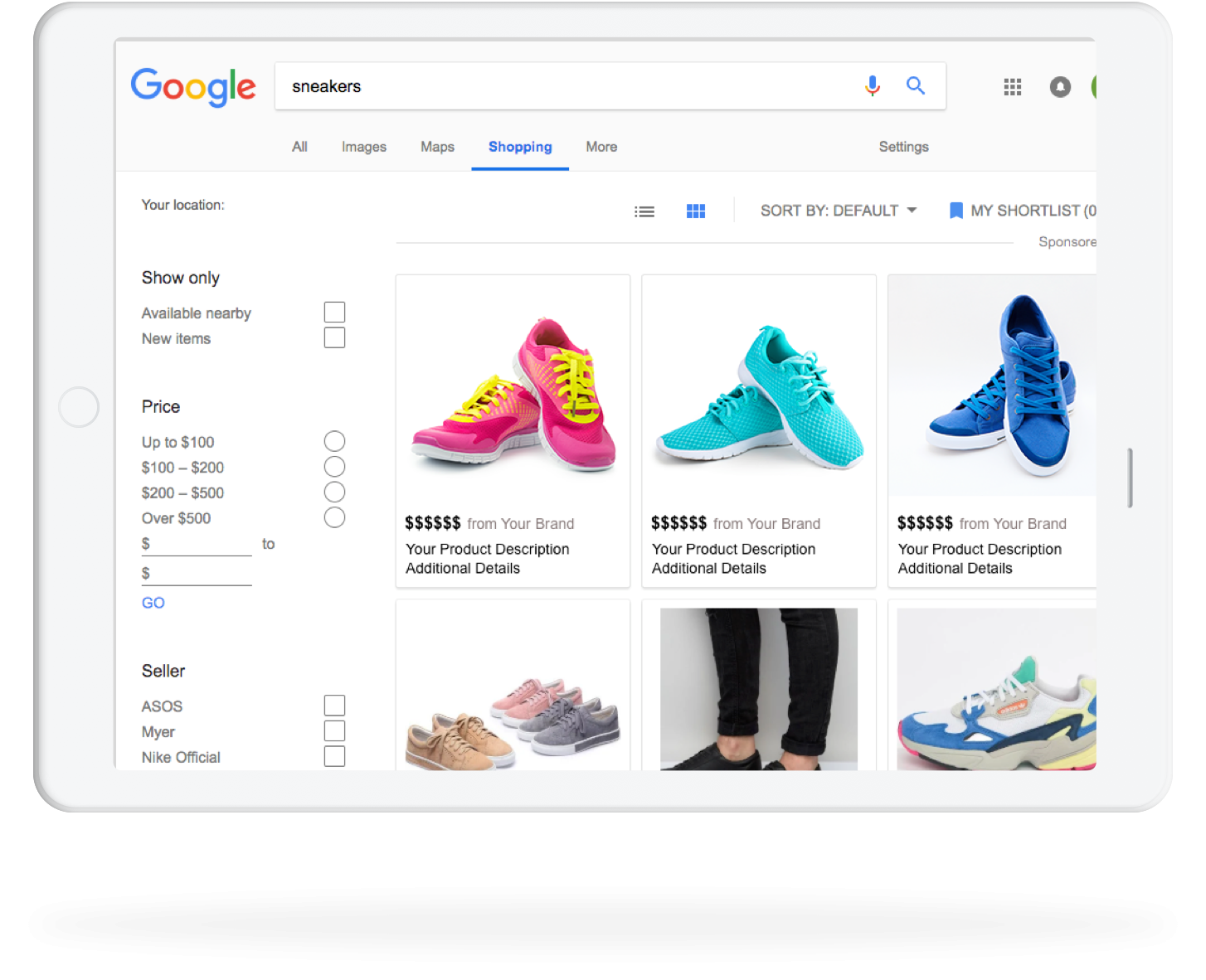1206x980 pixels.
Task: Click the blue search magnifier icon
Action: coord(915,85)
